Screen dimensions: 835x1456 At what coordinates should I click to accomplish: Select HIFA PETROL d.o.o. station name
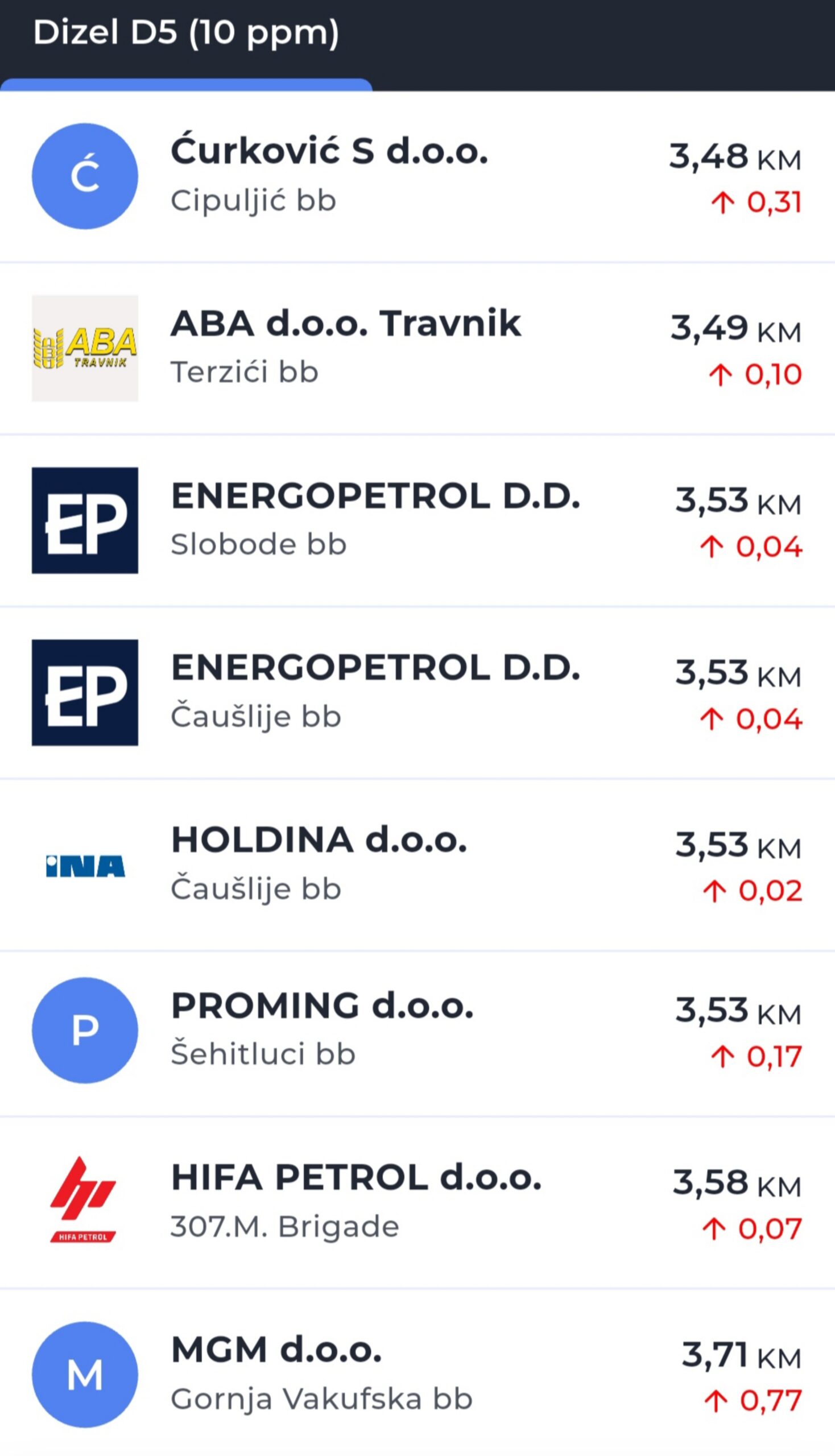click(356, 1177)
